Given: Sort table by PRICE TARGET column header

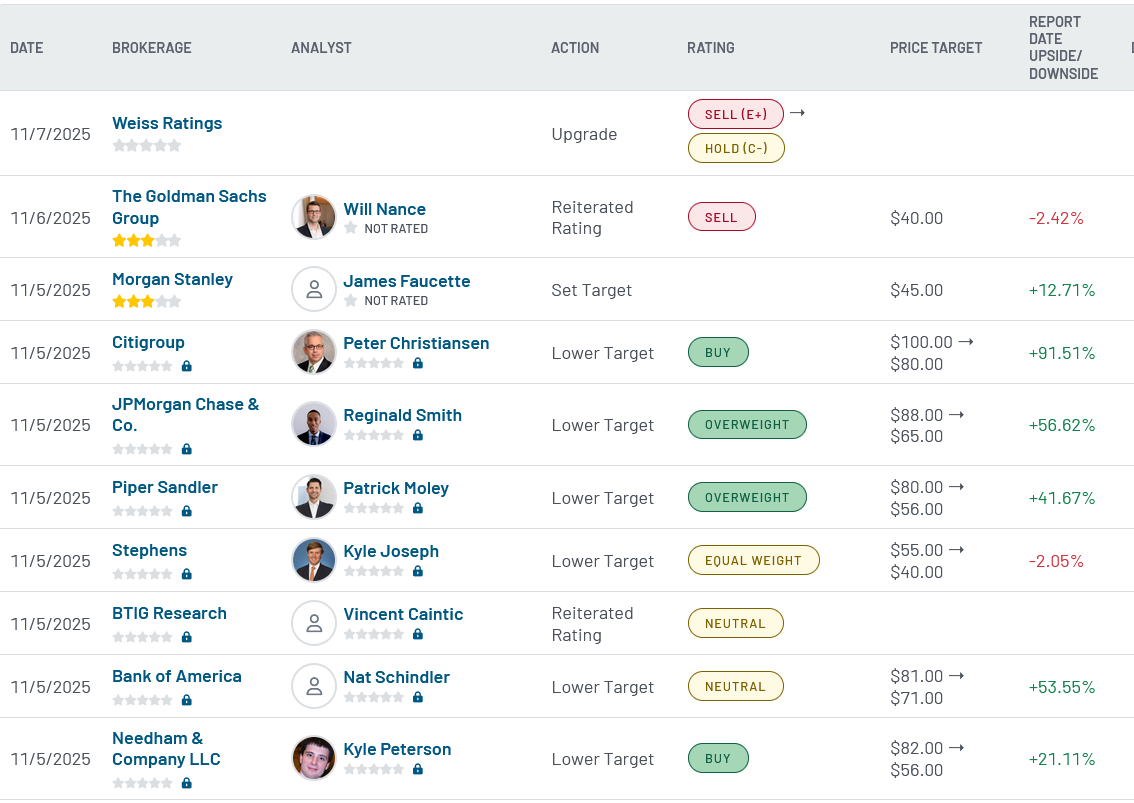Looking at the screenshot, I should [936, 48].
